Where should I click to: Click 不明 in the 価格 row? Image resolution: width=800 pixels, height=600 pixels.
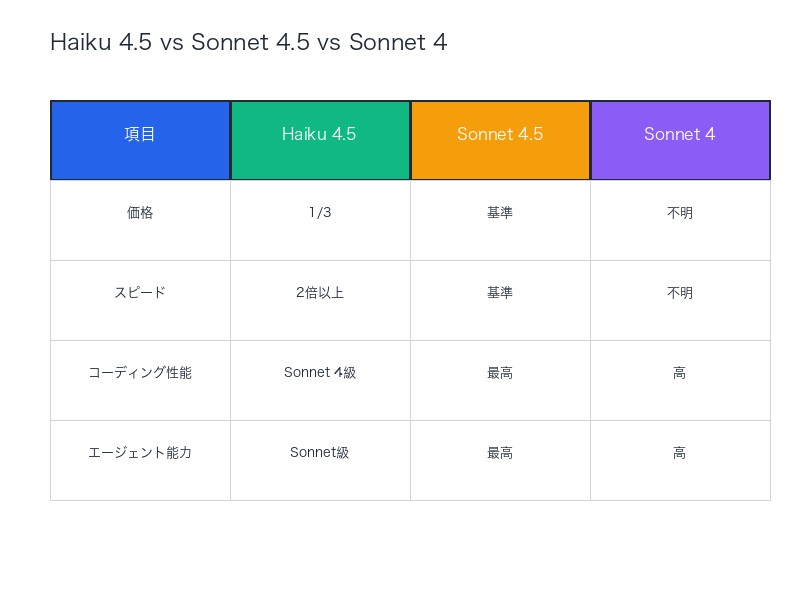pos(680,213)
